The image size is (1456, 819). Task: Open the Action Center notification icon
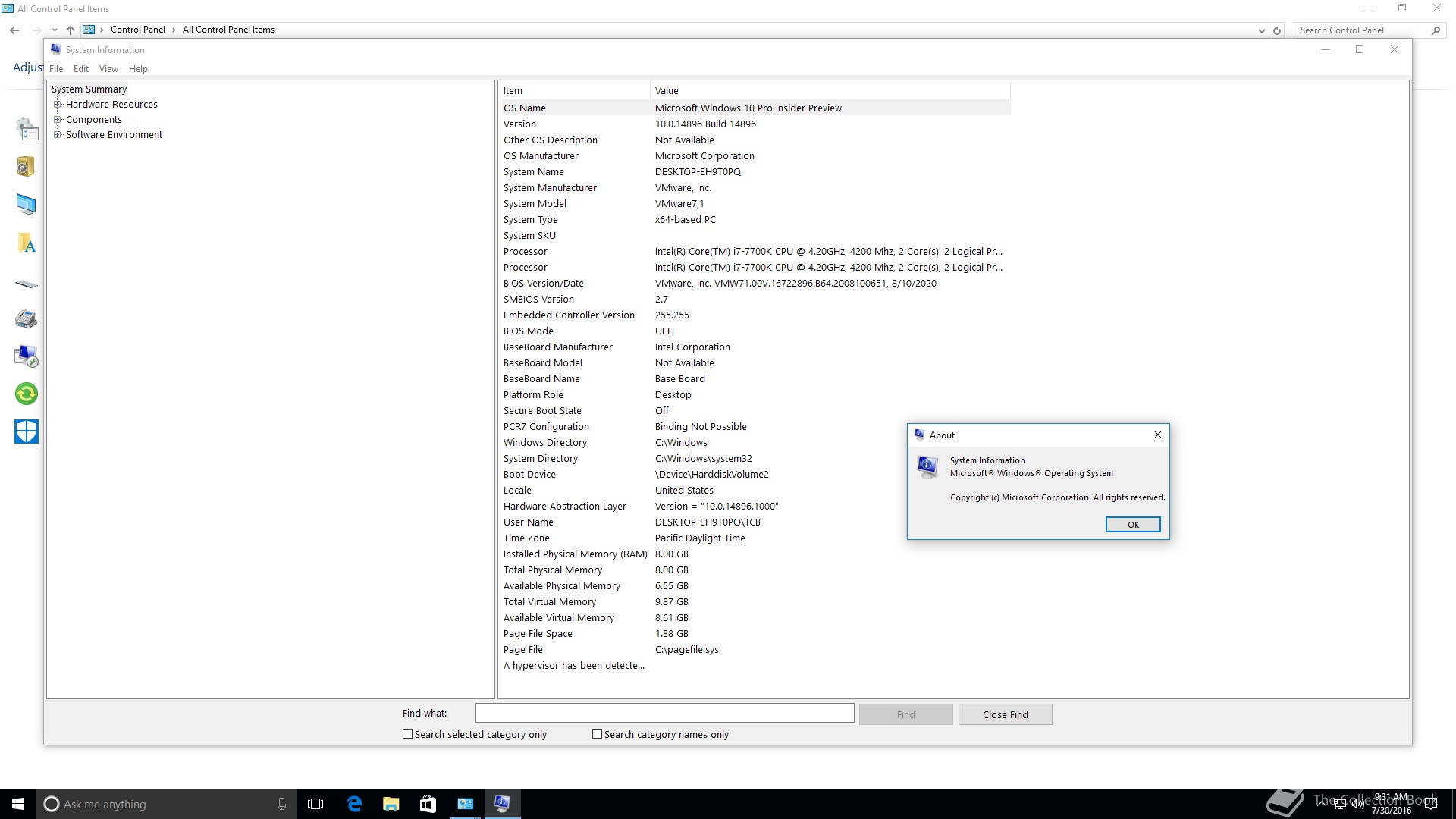coord(1431,804)
